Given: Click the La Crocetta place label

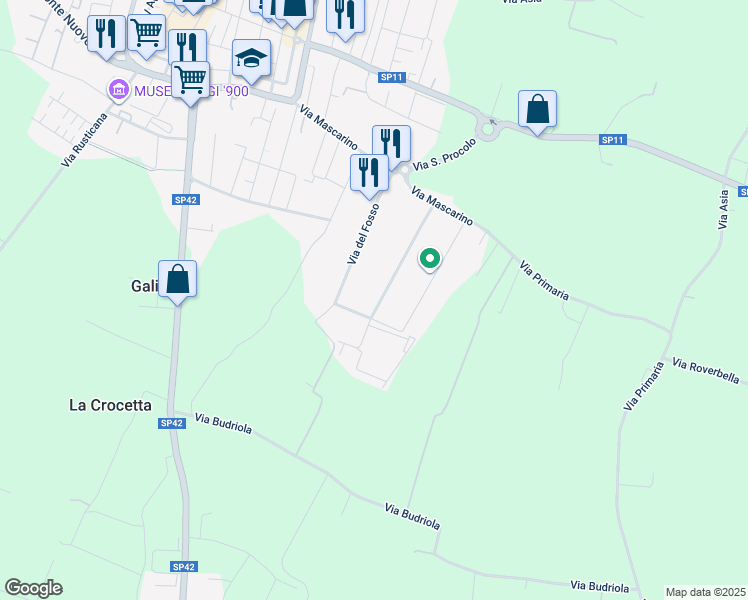Looking at the screenshot, I should pyautogui.click(x=110, y=405).
